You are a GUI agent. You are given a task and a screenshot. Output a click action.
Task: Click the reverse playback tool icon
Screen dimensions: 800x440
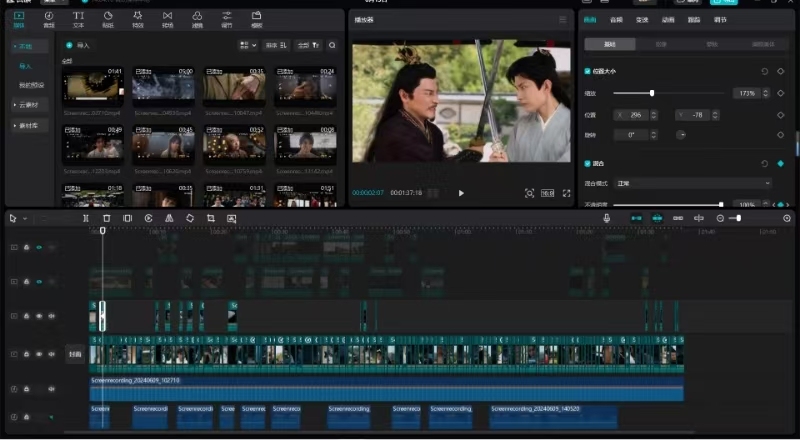coord(148,218)
